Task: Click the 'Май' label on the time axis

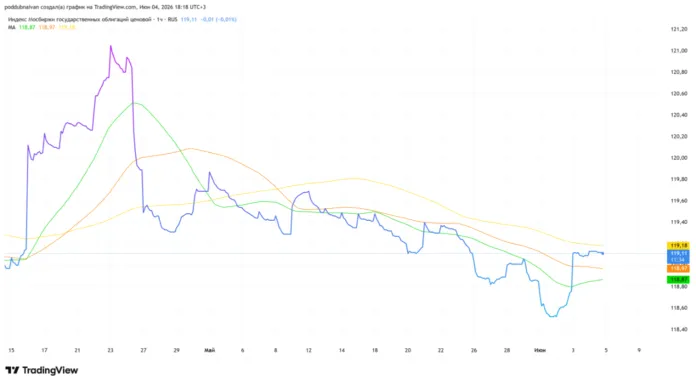Action: pos(210,350)
